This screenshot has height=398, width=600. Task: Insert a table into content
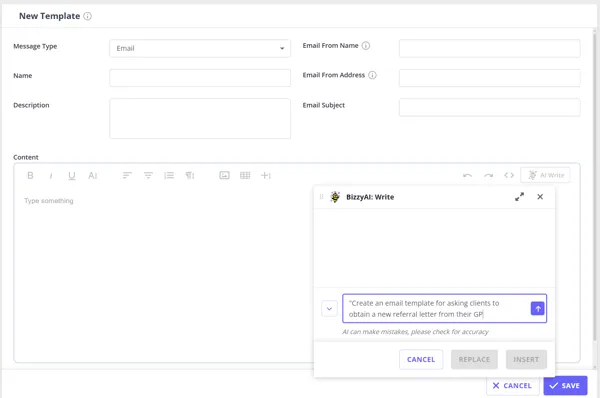pos(245,175)
